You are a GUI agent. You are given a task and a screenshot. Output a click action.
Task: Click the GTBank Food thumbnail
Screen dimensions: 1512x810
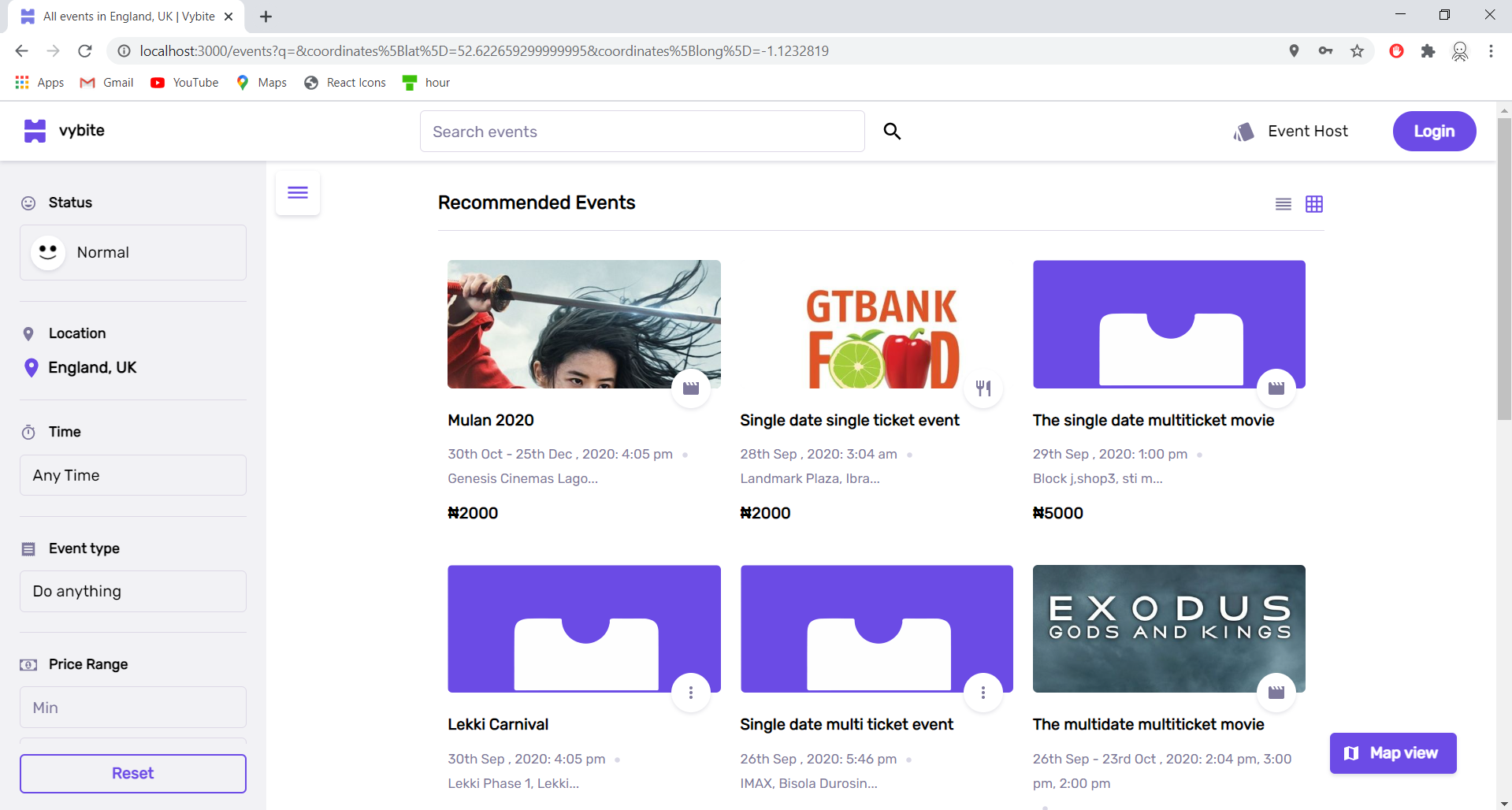[876, 324]
